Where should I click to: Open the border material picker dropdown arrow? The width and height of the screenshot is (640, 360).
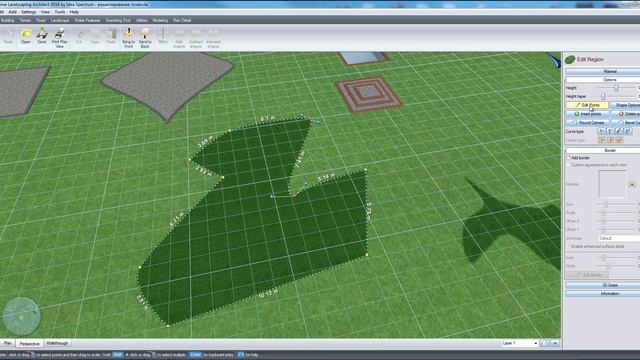pyautogui.click(x=632, y=184)
